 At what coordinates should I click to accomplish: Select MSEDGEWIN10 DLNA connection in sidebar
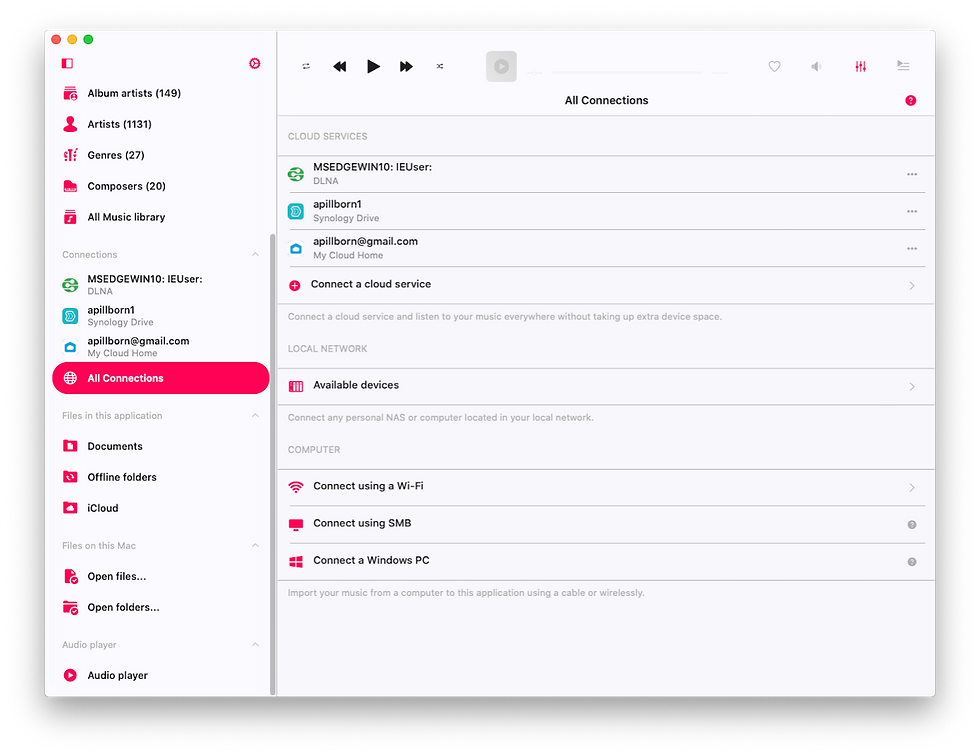click(x=161, y=285)
